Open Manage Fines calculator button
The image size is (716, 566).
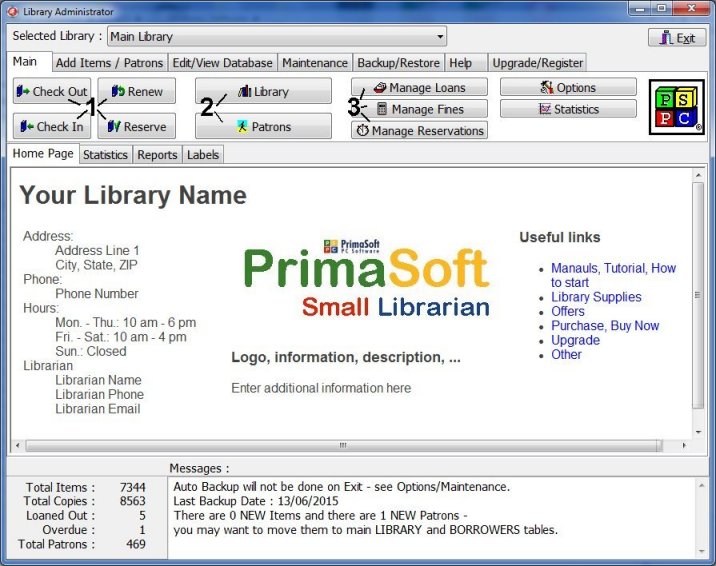point(419,109)
